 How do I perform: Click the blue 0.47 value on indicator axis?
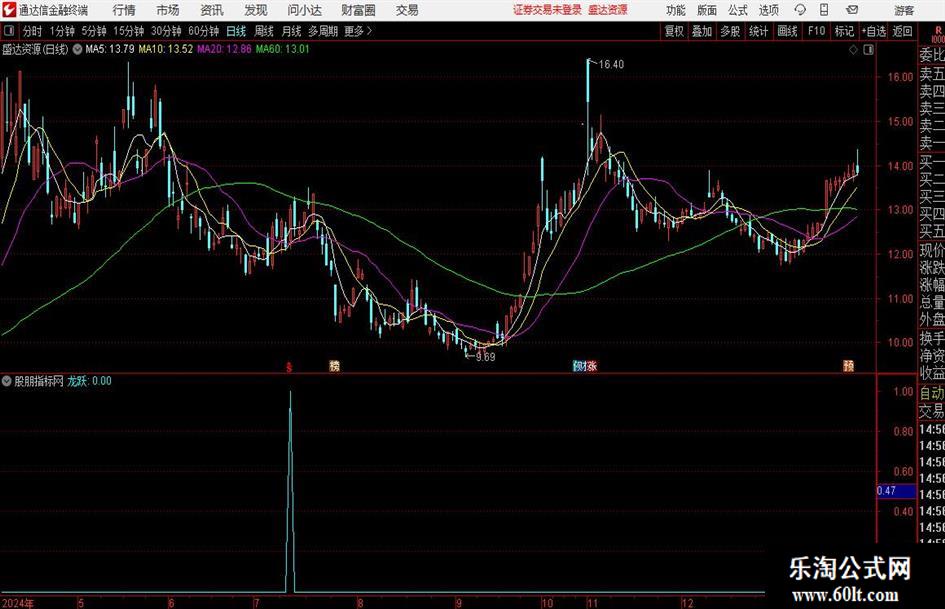pos(896,491)
